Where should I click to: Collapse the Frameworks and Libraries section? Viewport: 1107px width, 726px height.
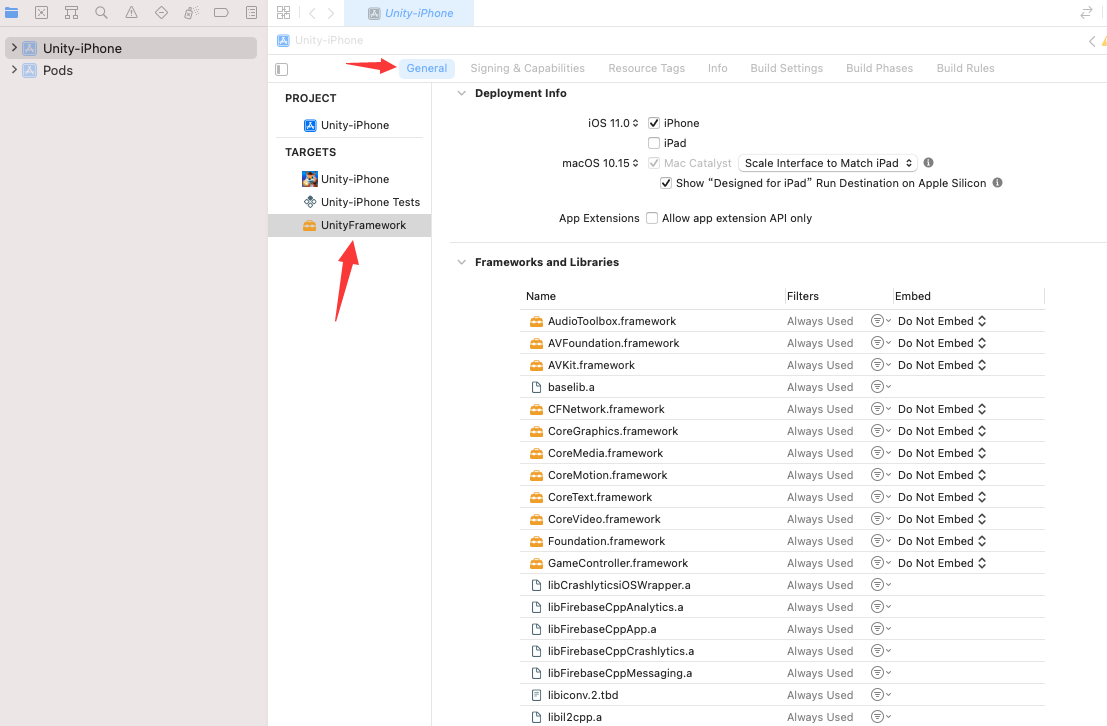(x=462, y=262)
